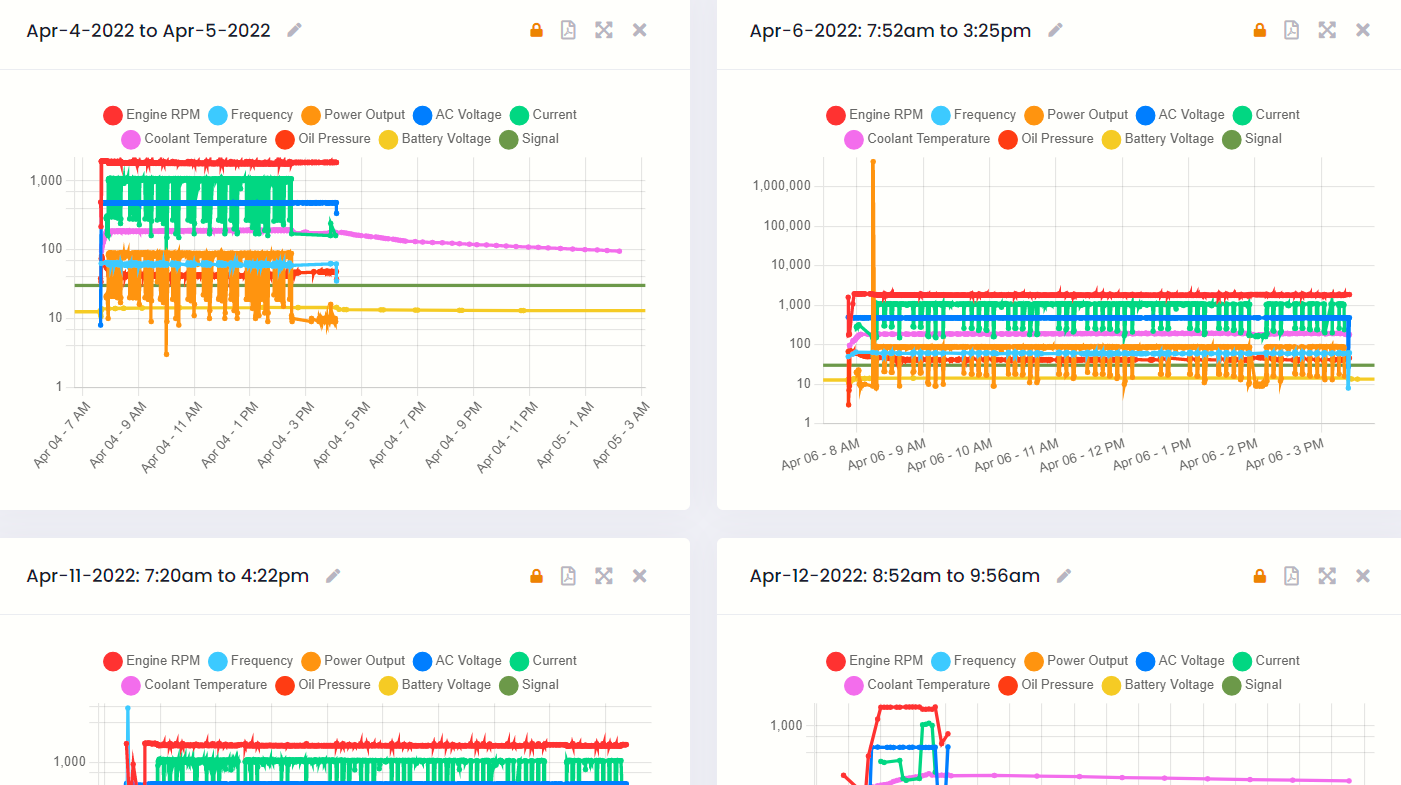Hide Battery Voltage in Apr-6 chart legend
Screen dimensions: 1401x785
point(1157,139)
